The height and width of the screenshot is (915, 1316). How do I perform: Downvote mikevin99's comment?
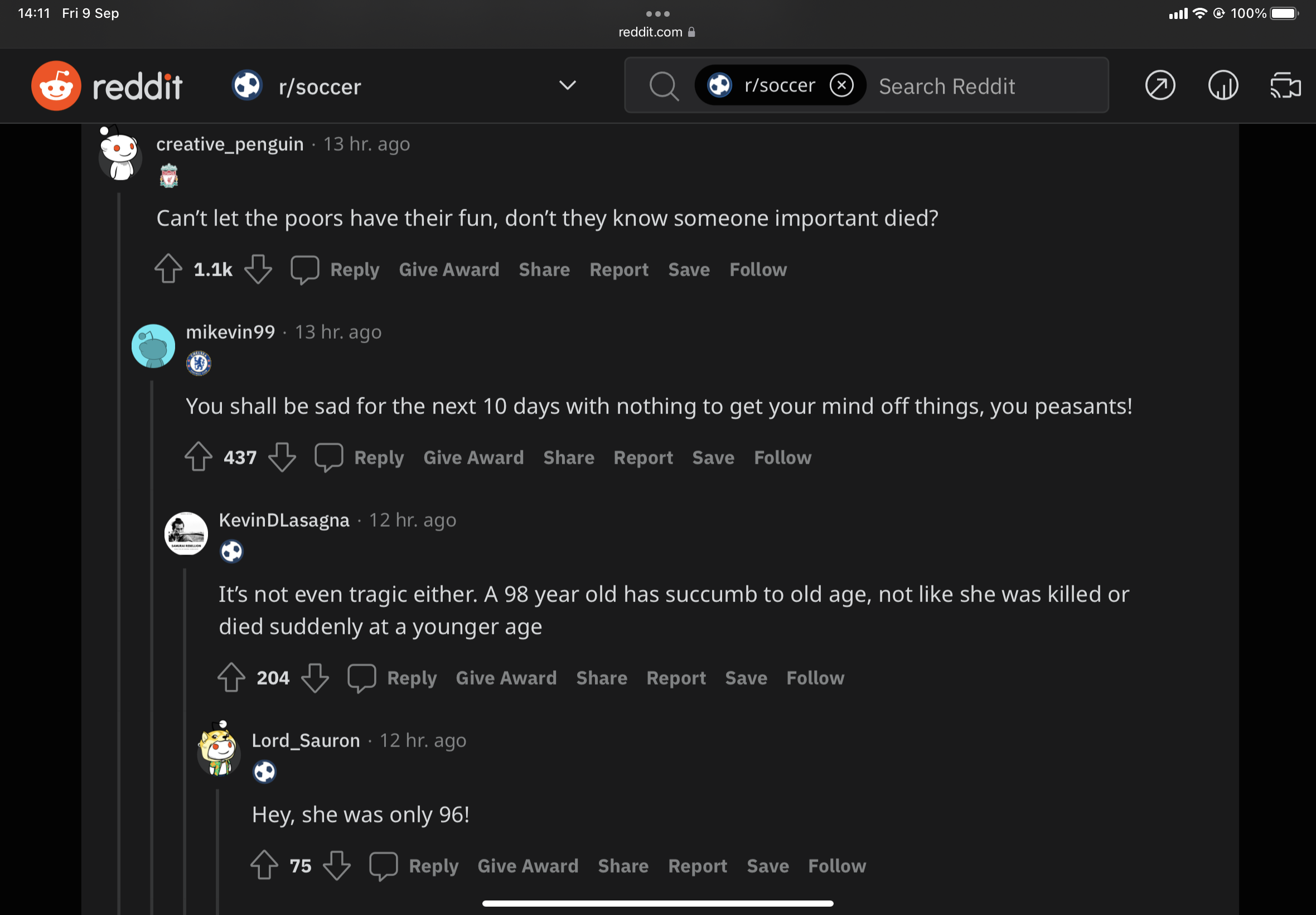click(283, 457)
